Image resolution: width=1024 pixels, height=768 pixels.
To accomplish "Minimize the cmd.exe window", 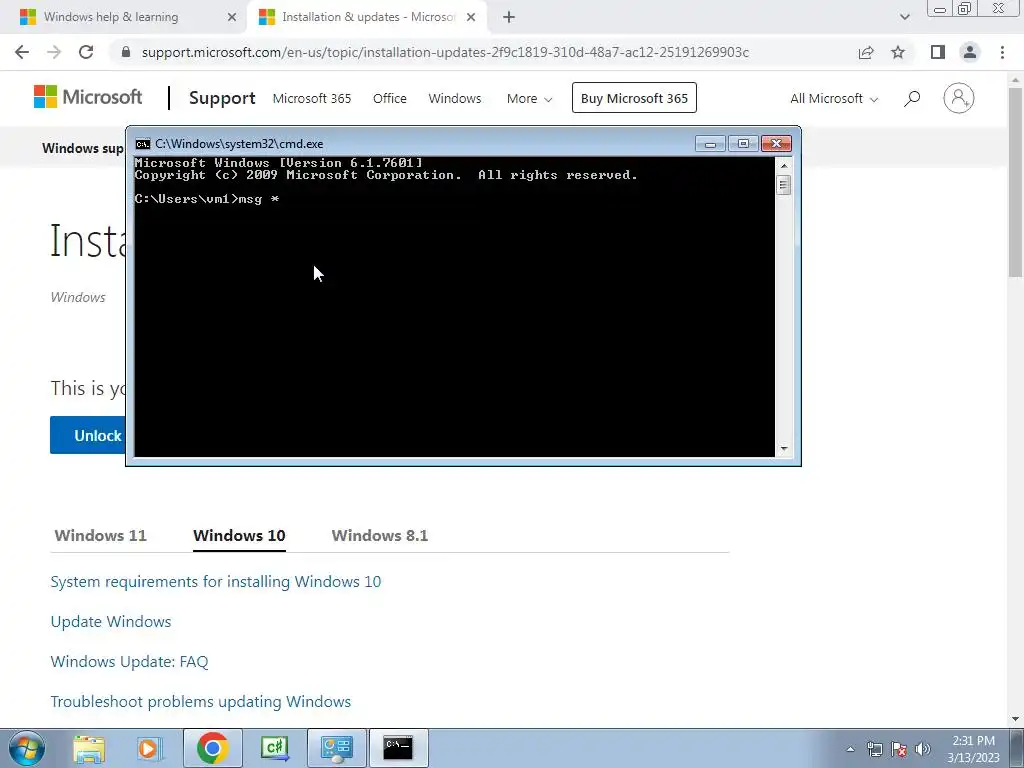I will 711,144.
